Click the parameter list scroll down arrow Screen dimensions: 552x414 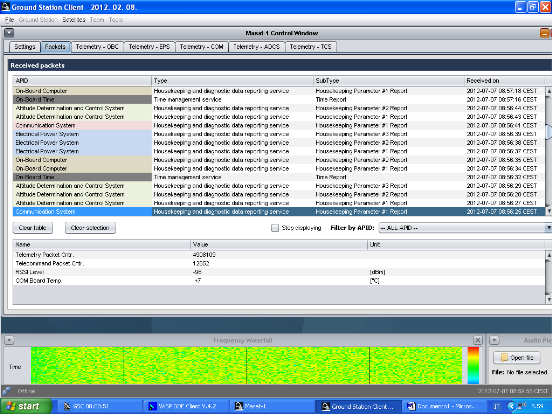(548, 299)
